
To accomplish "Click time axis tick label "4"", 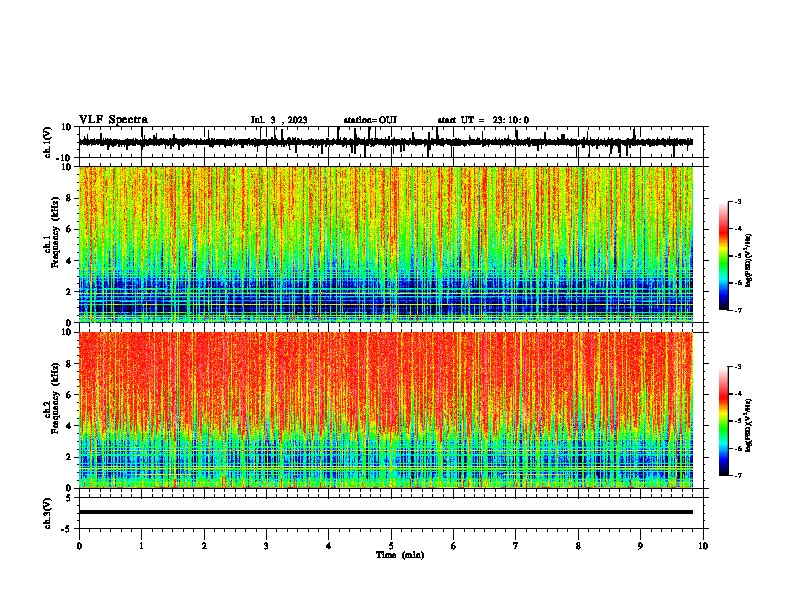I will [329, 546].
